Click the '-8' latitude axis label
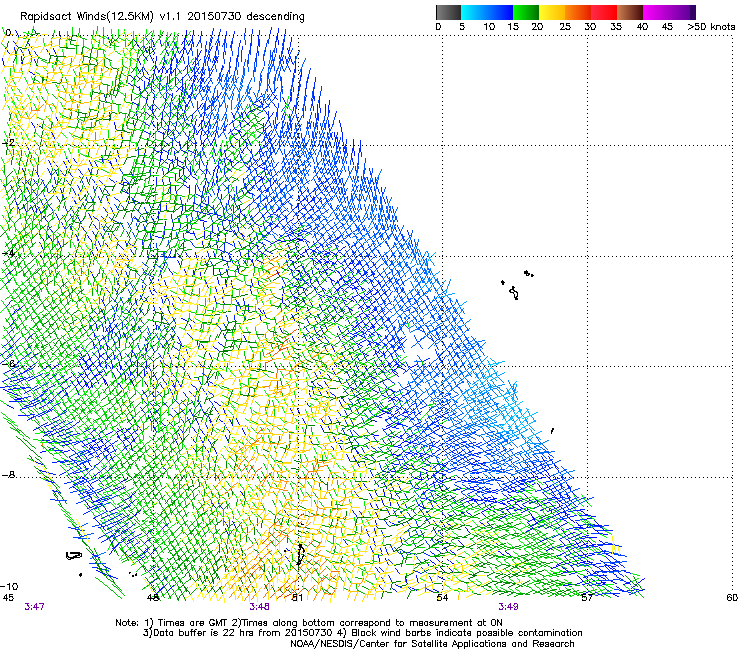Image resolution: width=740 pixels, height=650 pixels. (x=8, y=475)
